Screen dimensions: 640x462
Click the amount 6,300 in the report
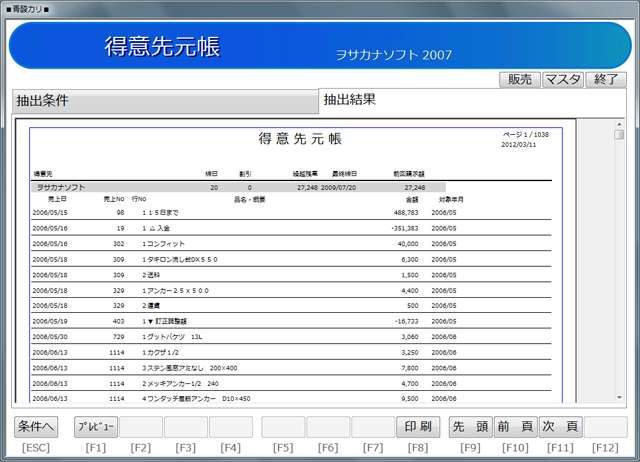[x=410, y=260]
